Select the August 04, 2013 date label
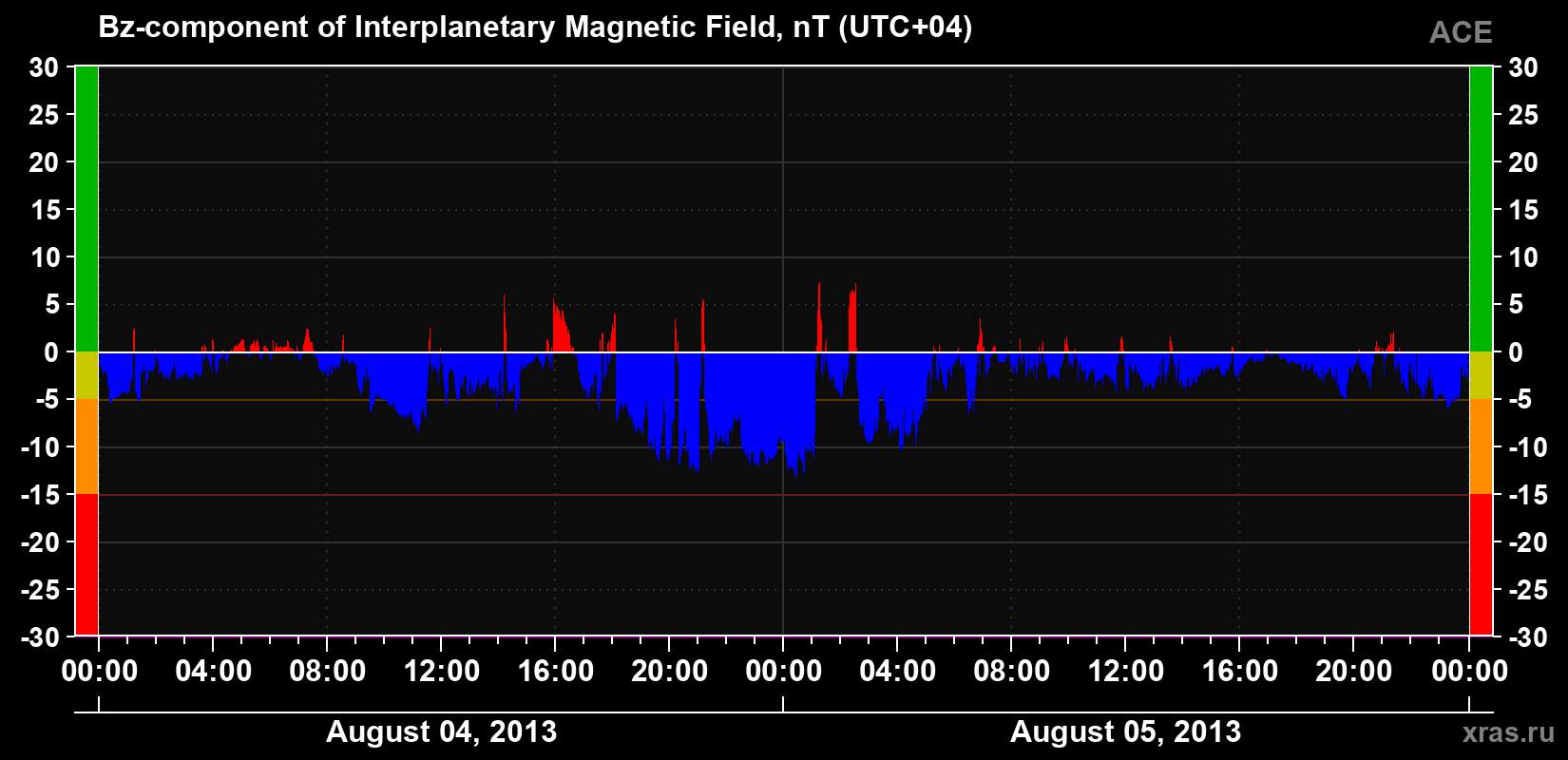 pos(441,731)
